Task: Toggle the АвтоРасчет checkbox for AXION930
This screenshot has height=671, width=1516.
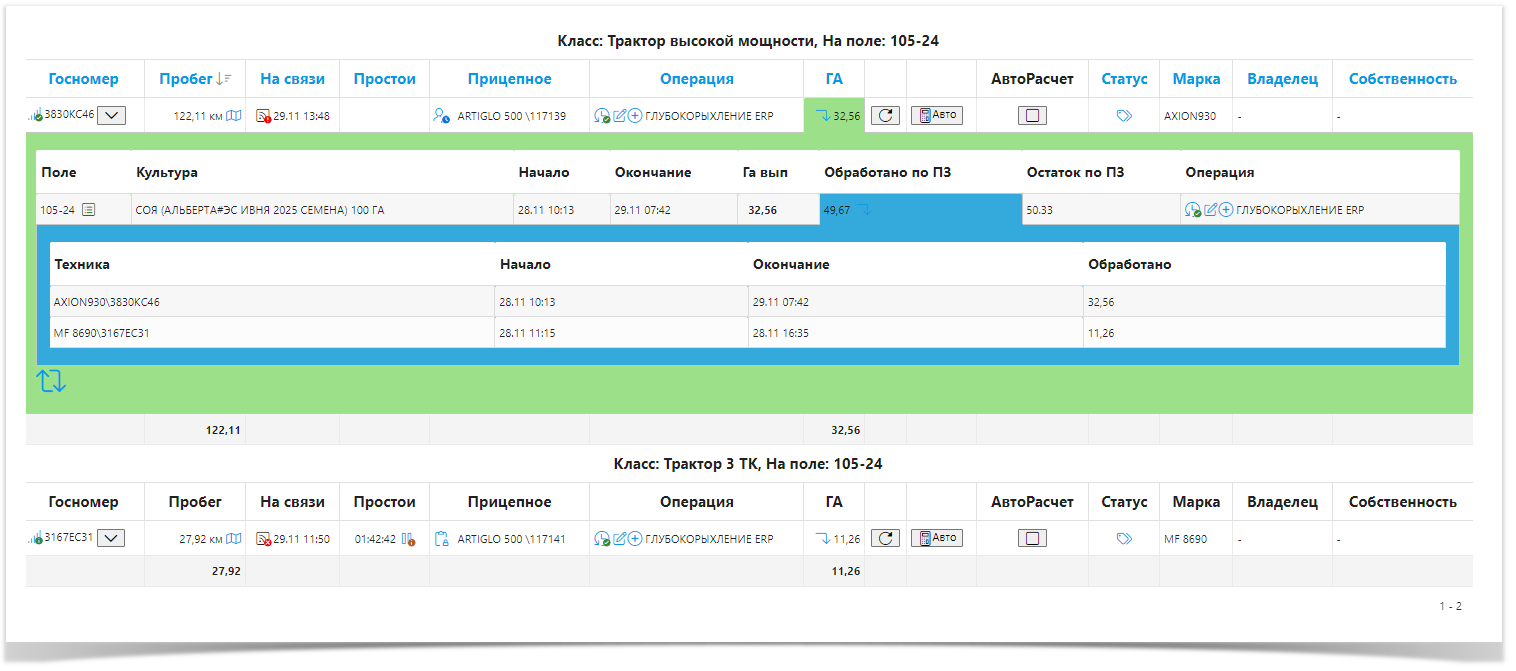Action: point(1034,116)
